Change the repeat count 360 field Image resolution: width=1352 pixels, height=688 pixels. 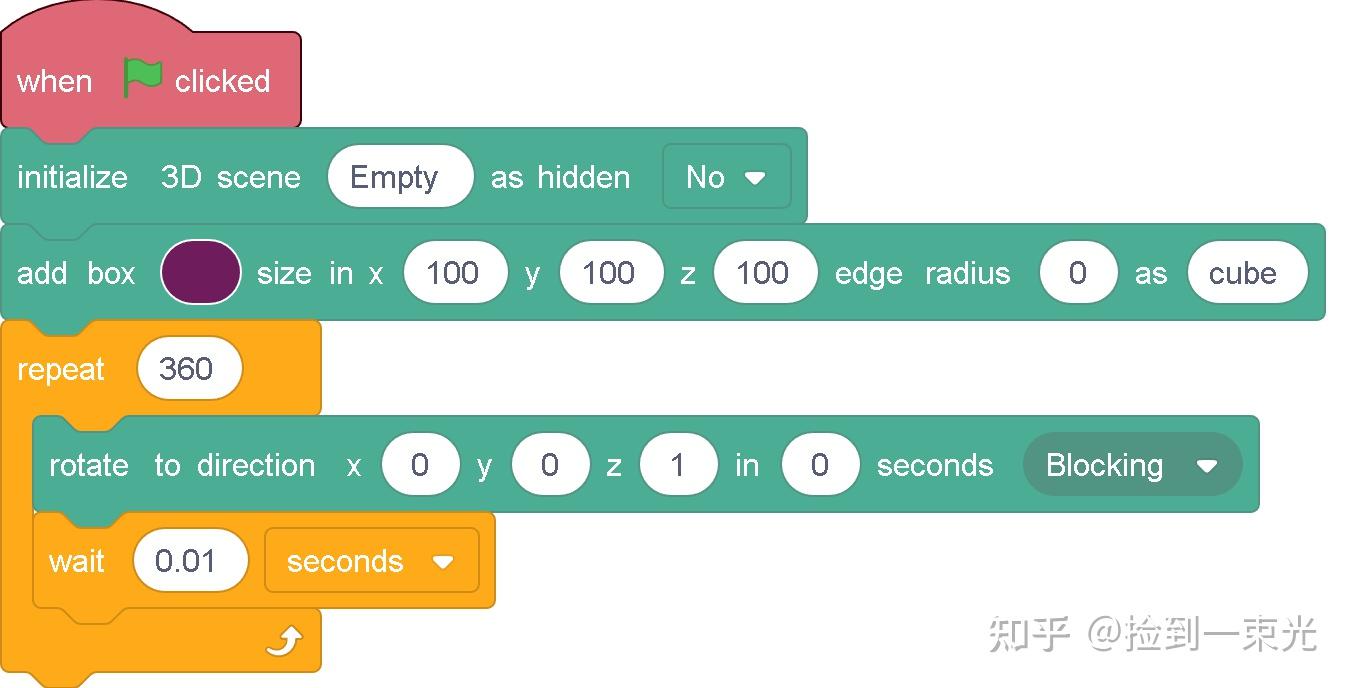[x=188, y=369]
